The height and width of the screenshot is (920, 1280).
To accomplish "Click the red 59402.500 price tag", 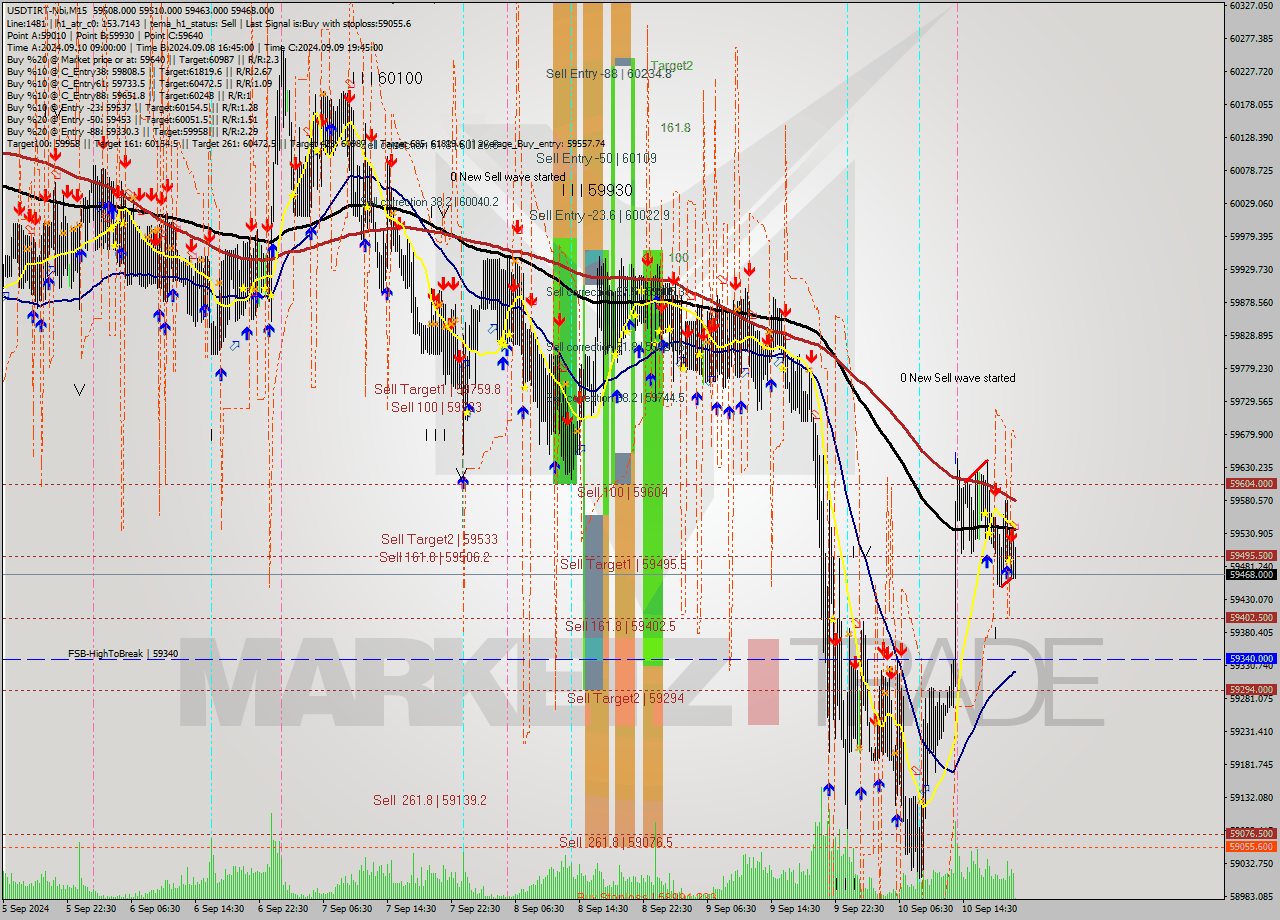I will (1250, 617).
